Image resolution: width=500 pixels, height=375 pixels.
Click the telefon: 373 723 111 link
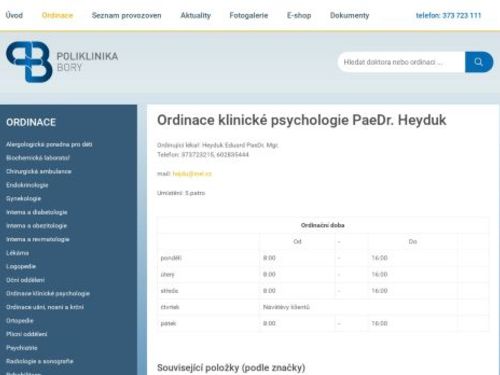[449, 15]
